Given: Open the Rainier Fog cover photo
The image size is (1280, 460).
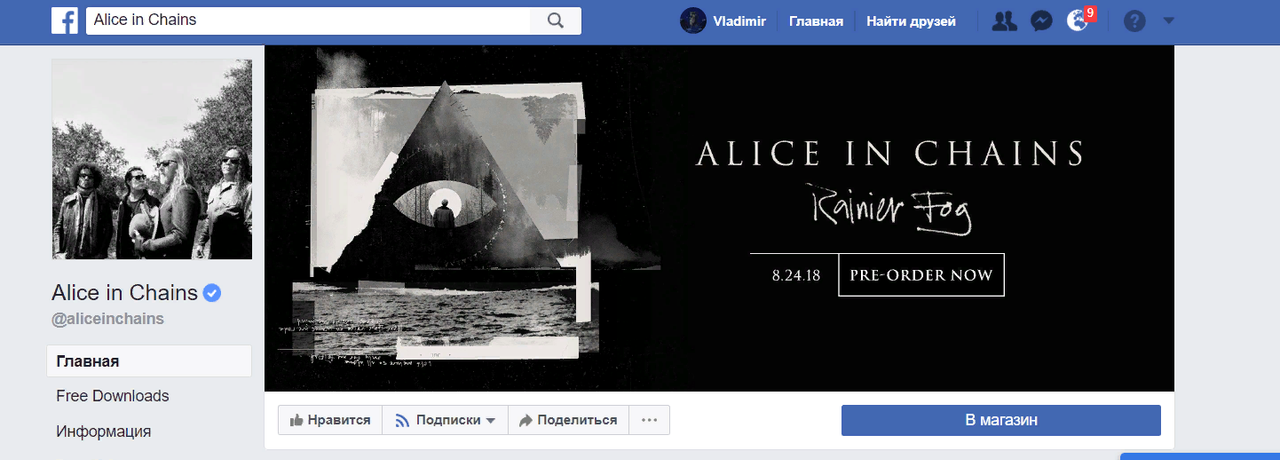Looking at the screenshot, I should click(x=719, y=218).
